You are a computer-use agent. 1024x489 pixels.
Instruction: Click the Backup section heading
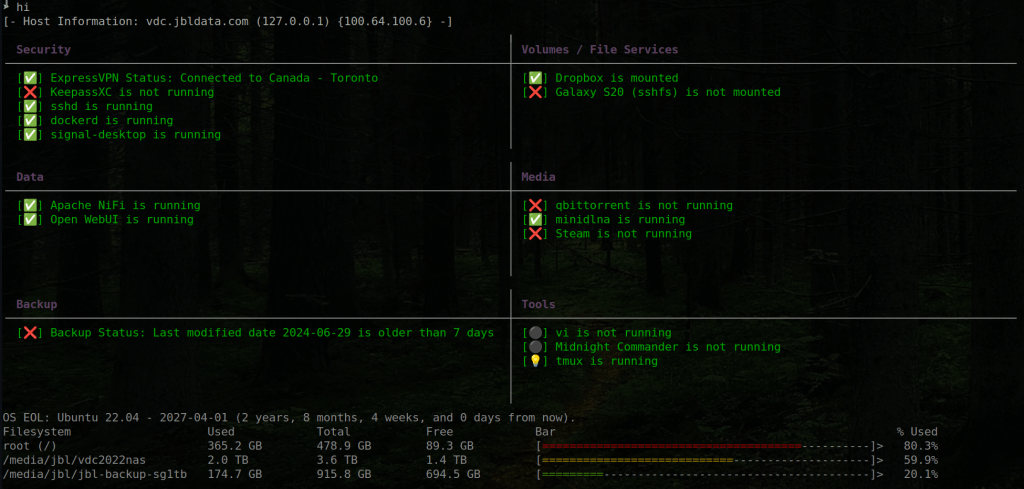[37, 304]
